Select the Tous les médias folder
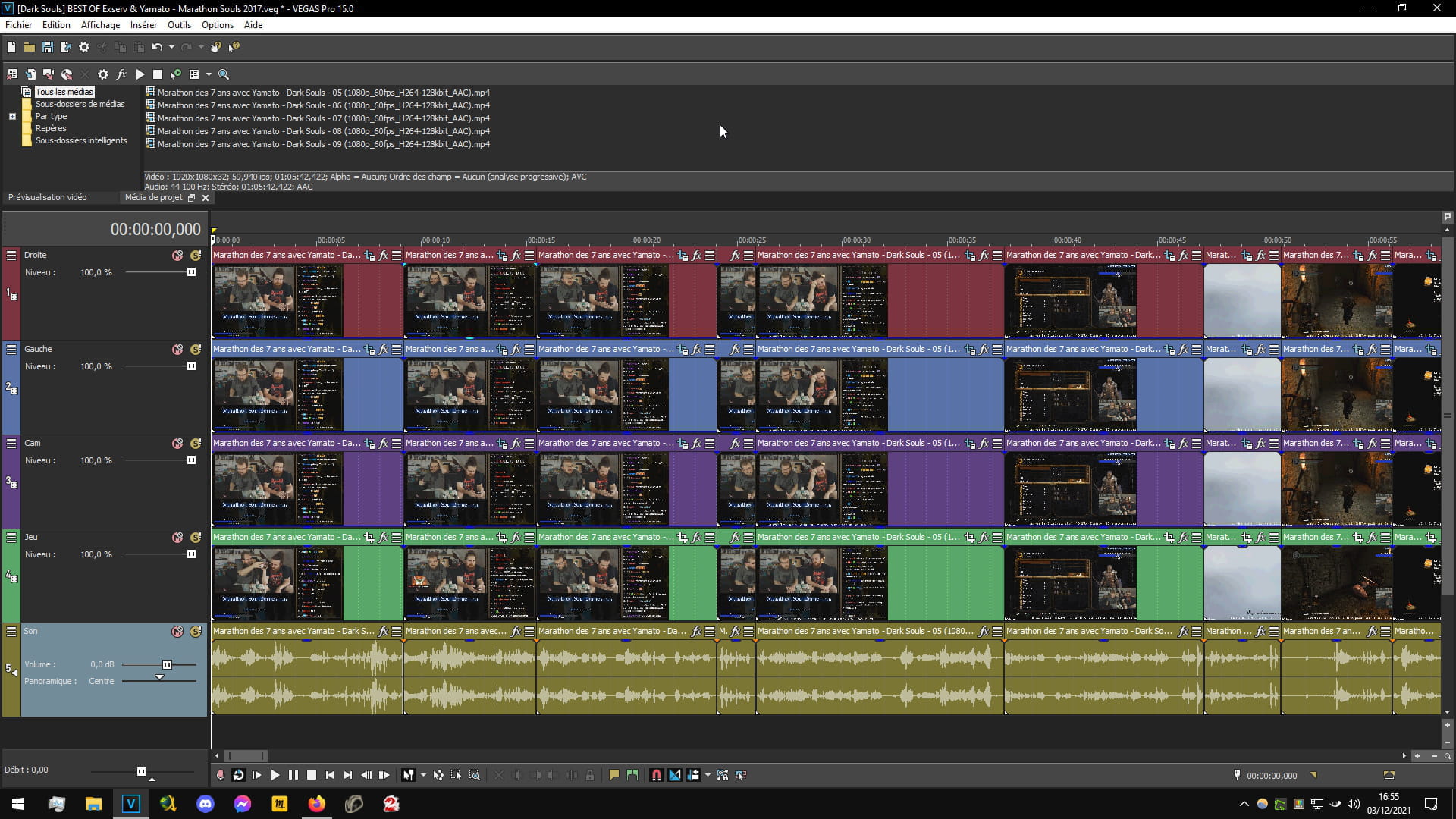Image resolution: width=1456 pixels, height=819 pixels. (x=64, y=92)
